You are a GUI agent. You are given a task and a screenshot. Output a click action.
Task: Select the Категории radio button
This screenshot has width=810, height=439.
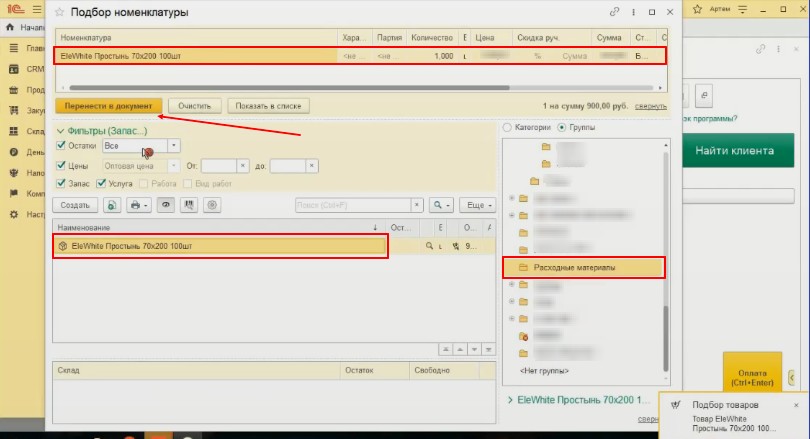tap(507, 127)
